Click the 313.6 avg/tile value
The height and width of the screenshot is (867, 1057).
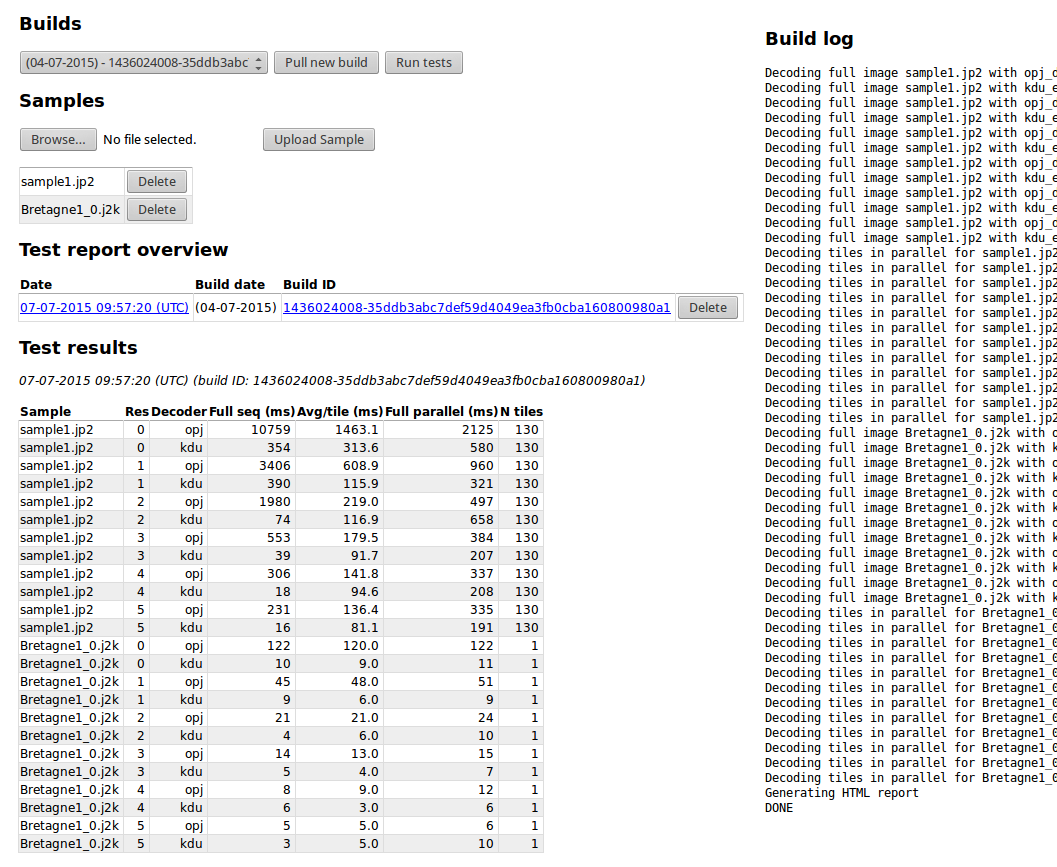point(361,448)
